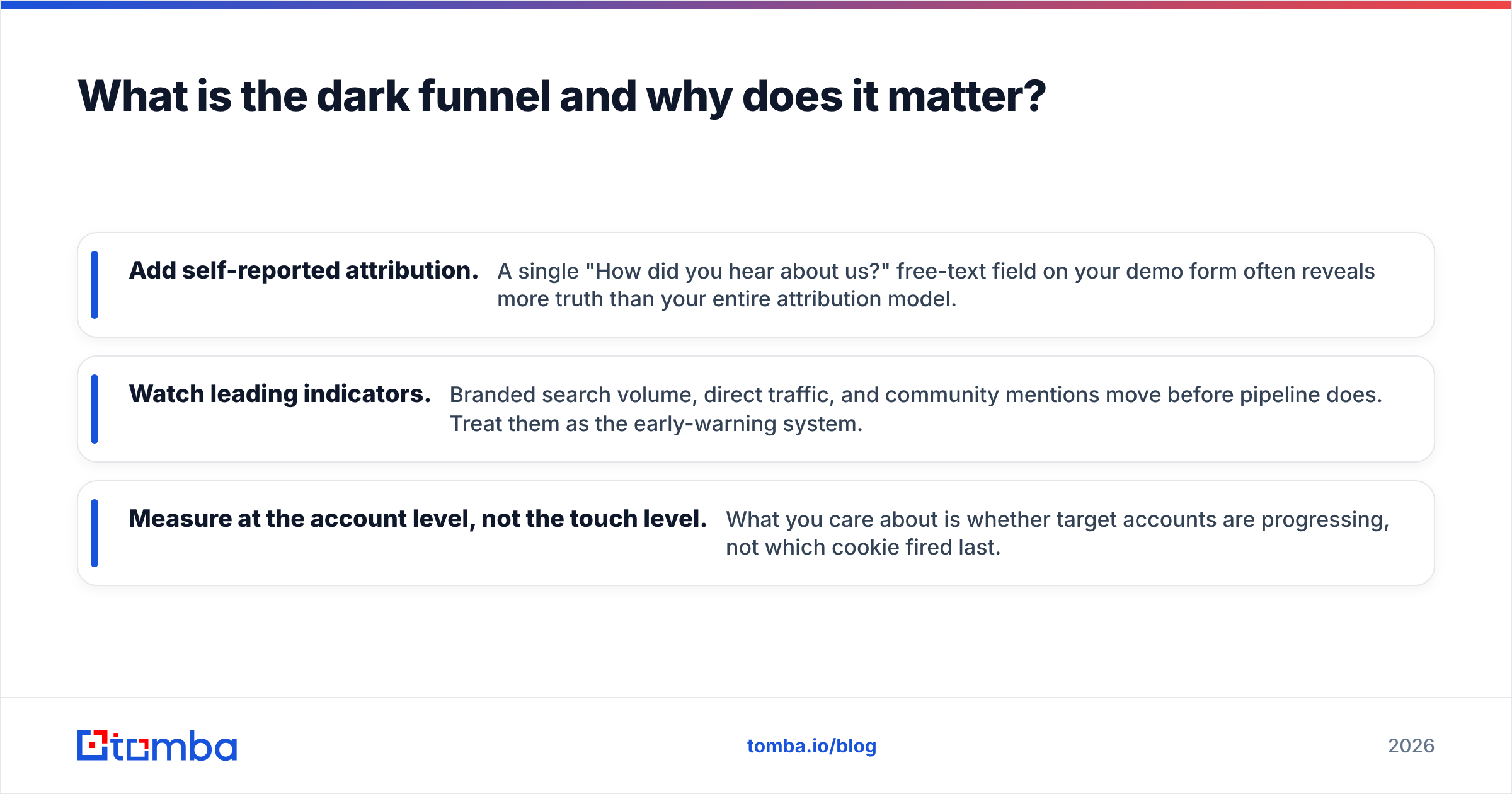Click the 2026 year label

pyautogui.click(x=1411, y=746)
